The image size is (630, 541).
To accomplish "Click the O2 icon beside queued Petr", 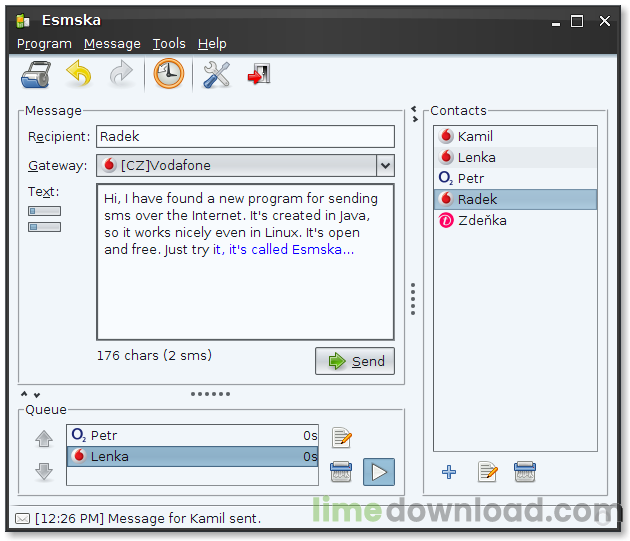I will point(79,435).
